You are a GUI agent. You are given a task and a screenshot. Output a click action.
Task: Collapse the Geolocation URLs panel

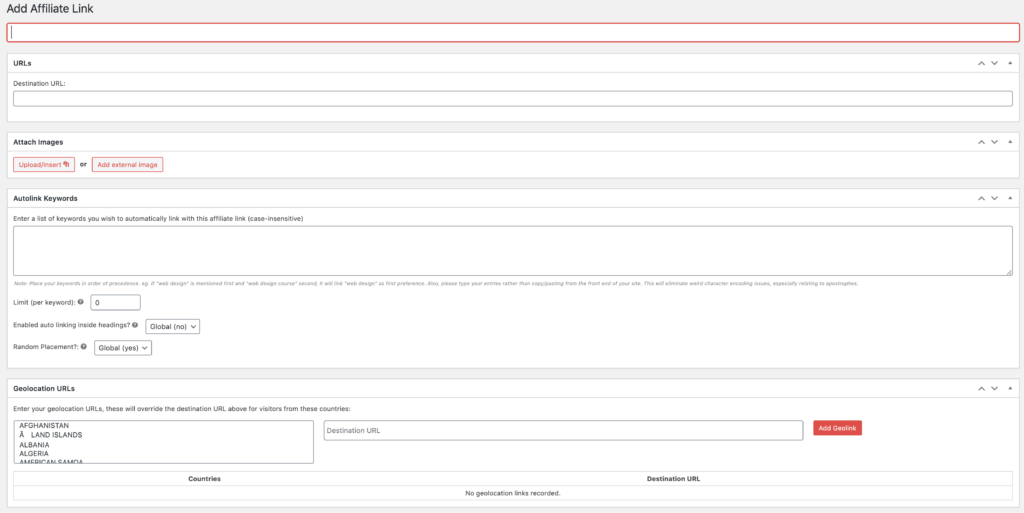[x=1010, y=388]
